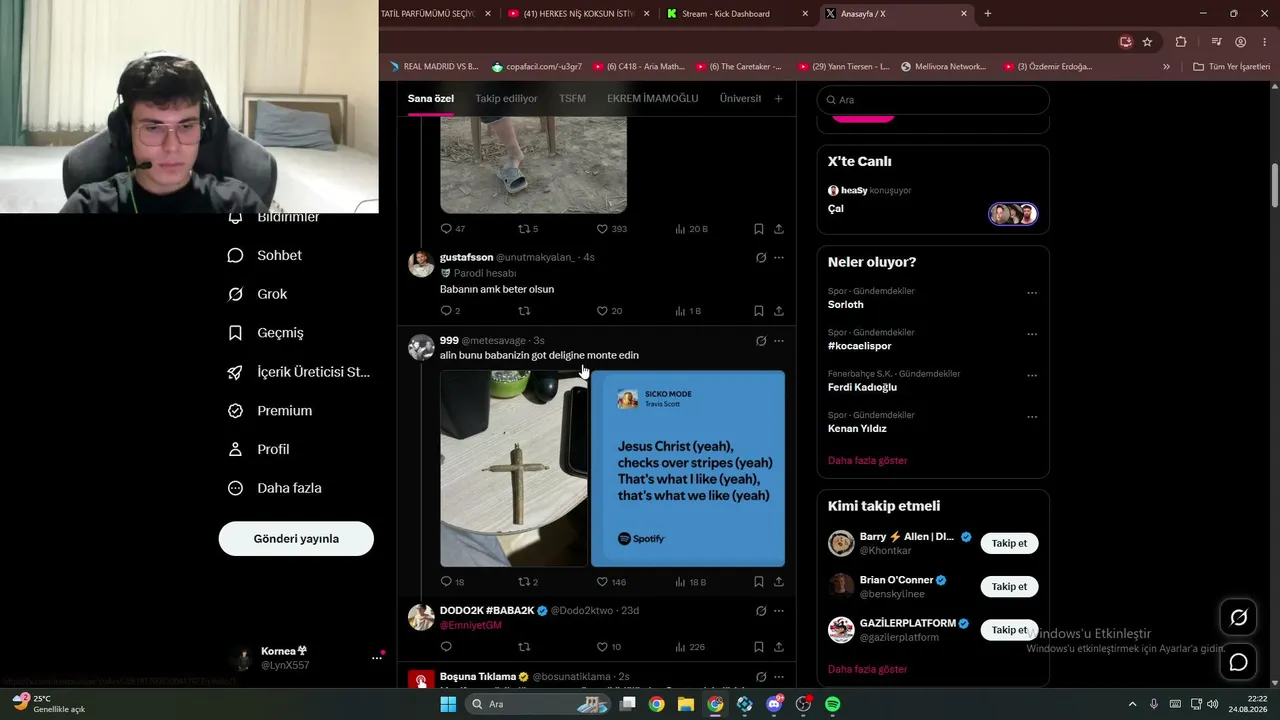The image size is (1280, 720).
Task: Switch to the Sana özel tab
Action: pos(431,99)
